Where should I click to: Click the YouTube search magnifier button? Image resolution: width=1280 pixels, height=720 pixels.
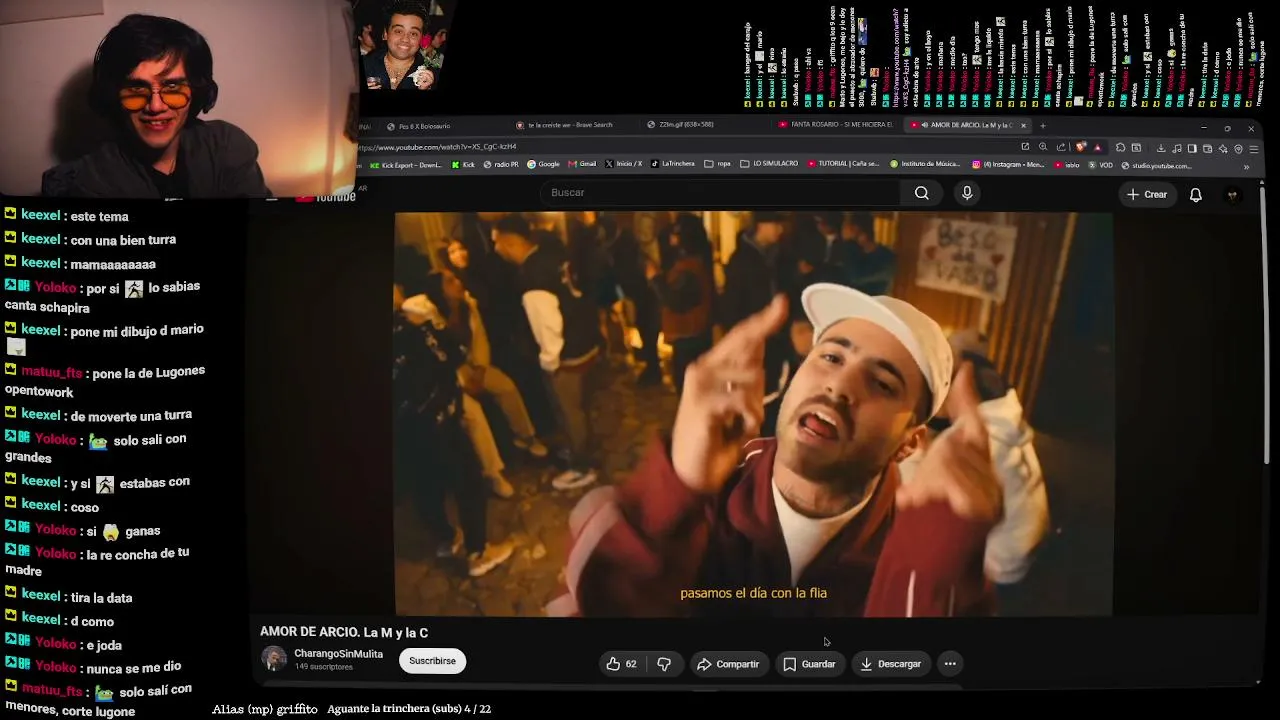click(921, 193)
